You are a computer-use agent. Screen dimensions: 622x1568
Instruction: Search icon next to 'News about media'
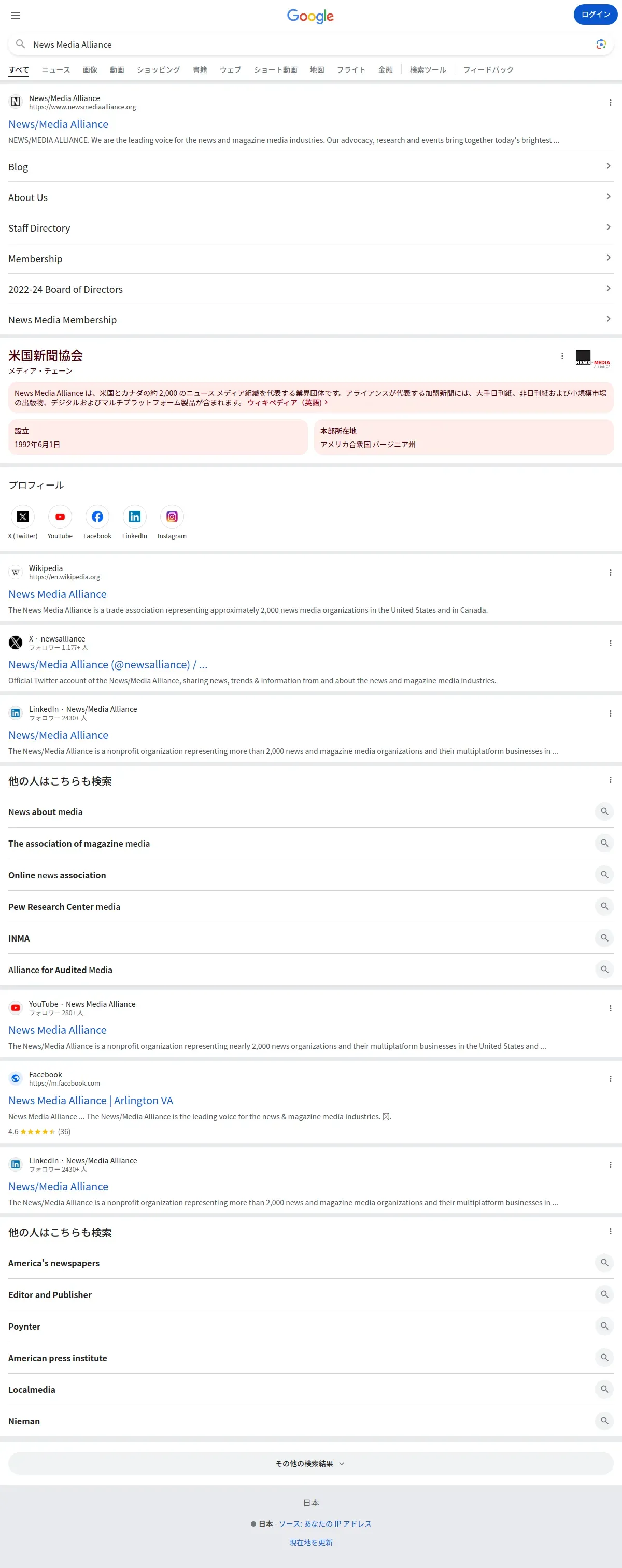604,811
